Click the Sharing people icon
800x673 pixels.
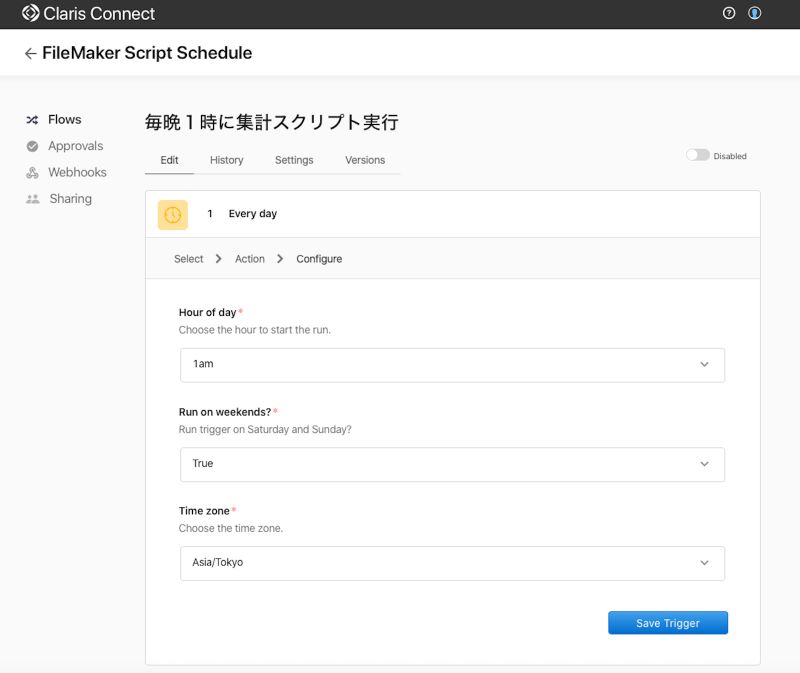(33, 199)
